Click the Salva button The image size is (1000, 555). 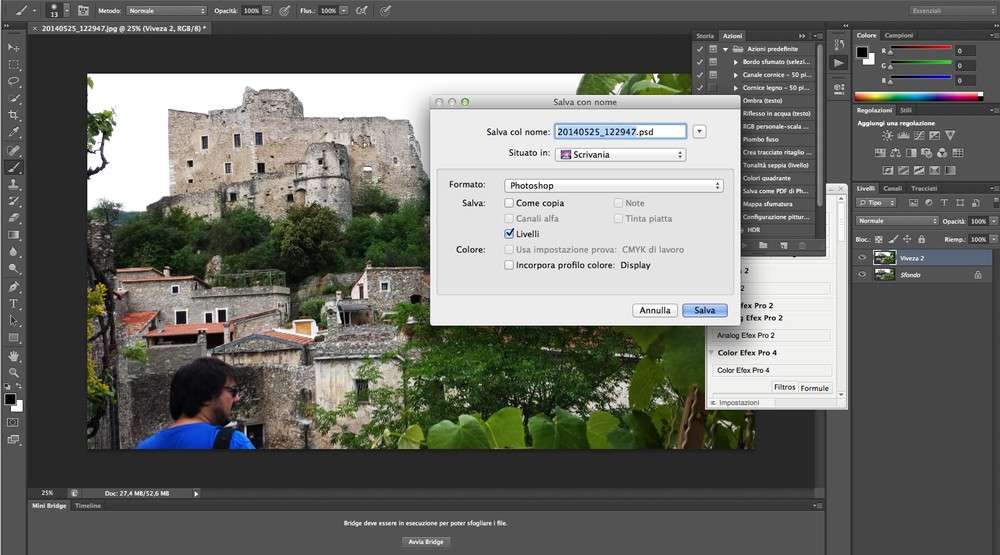tap(704, 310)
